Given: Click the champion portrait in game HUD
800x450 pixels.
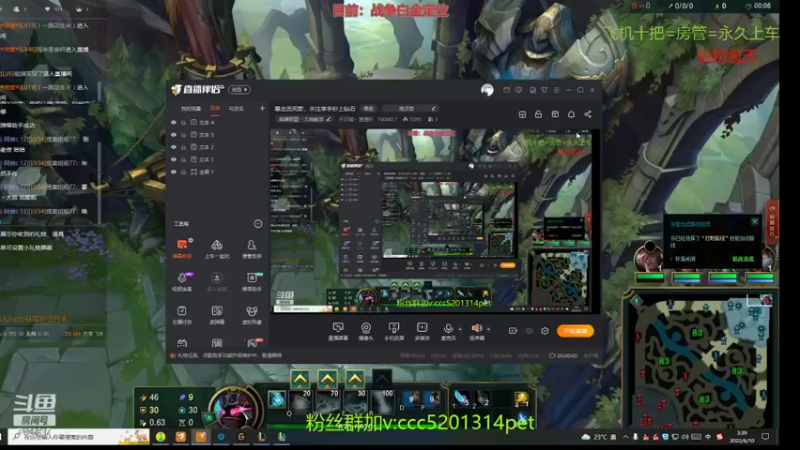Looking at the screenshot, I should [x=234, y=408].
